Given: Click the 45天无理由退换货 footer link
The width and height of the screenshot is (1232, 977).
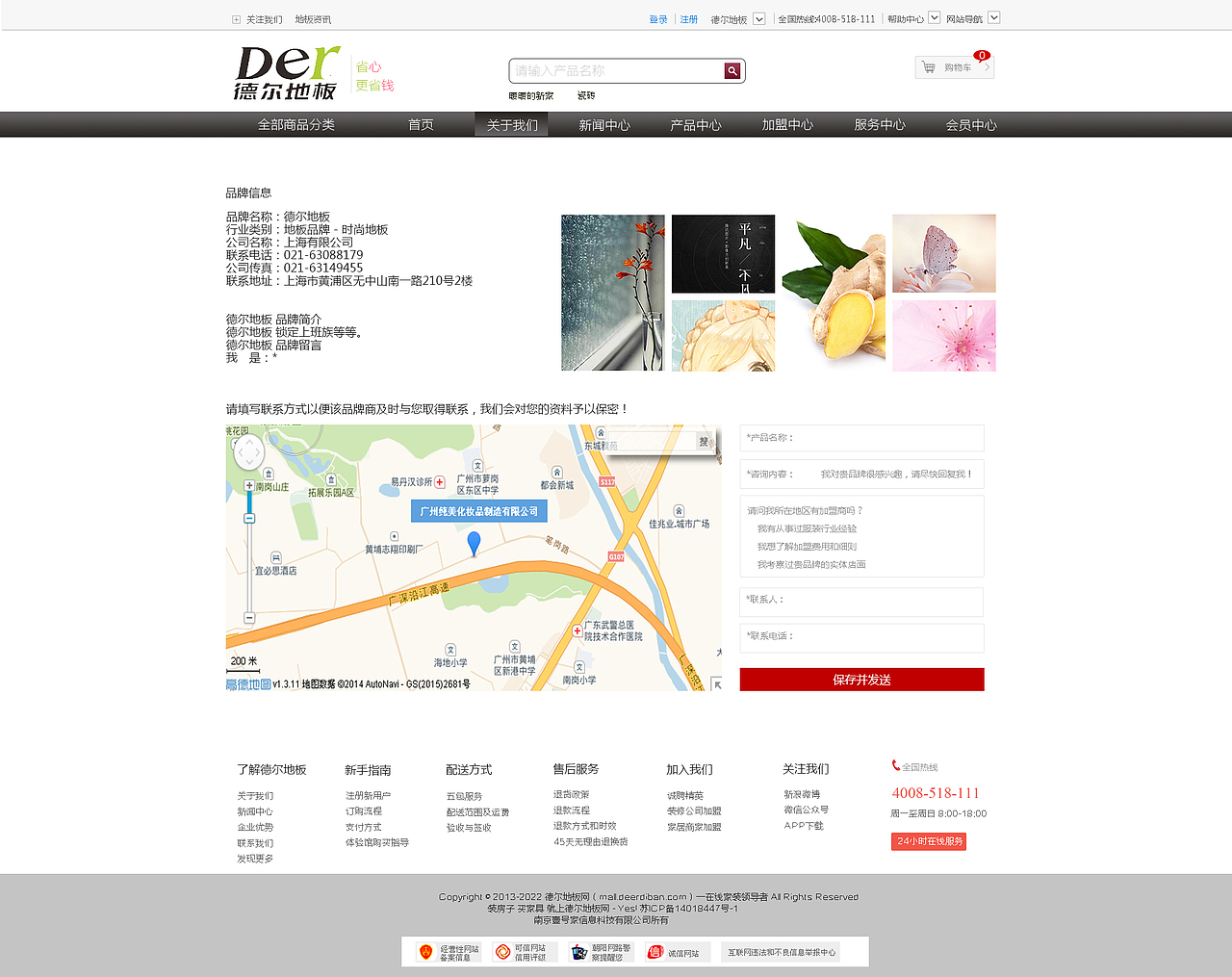Looking at the screenshot, I should pos(591,841).
